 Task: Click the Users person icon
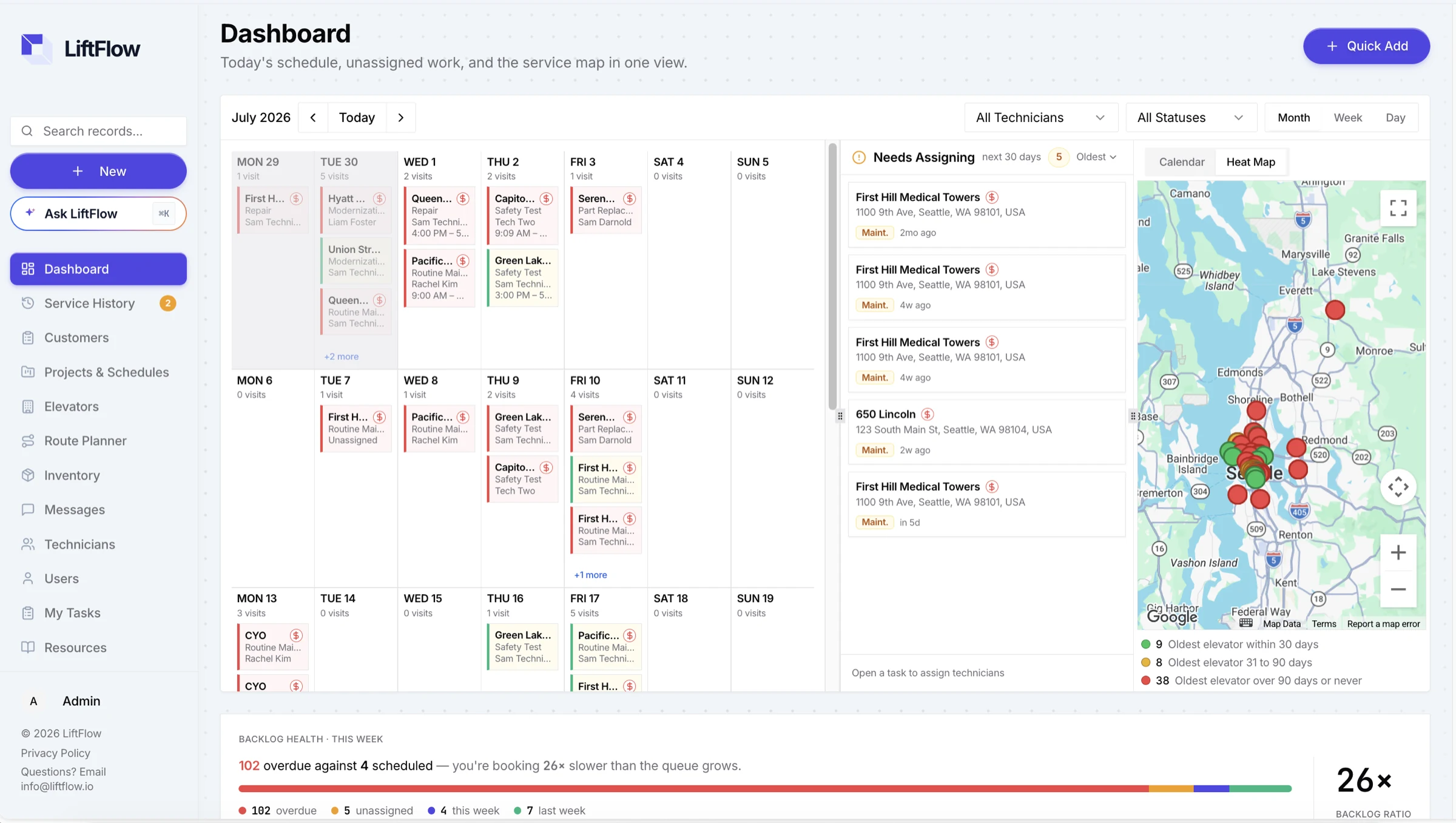28,578
